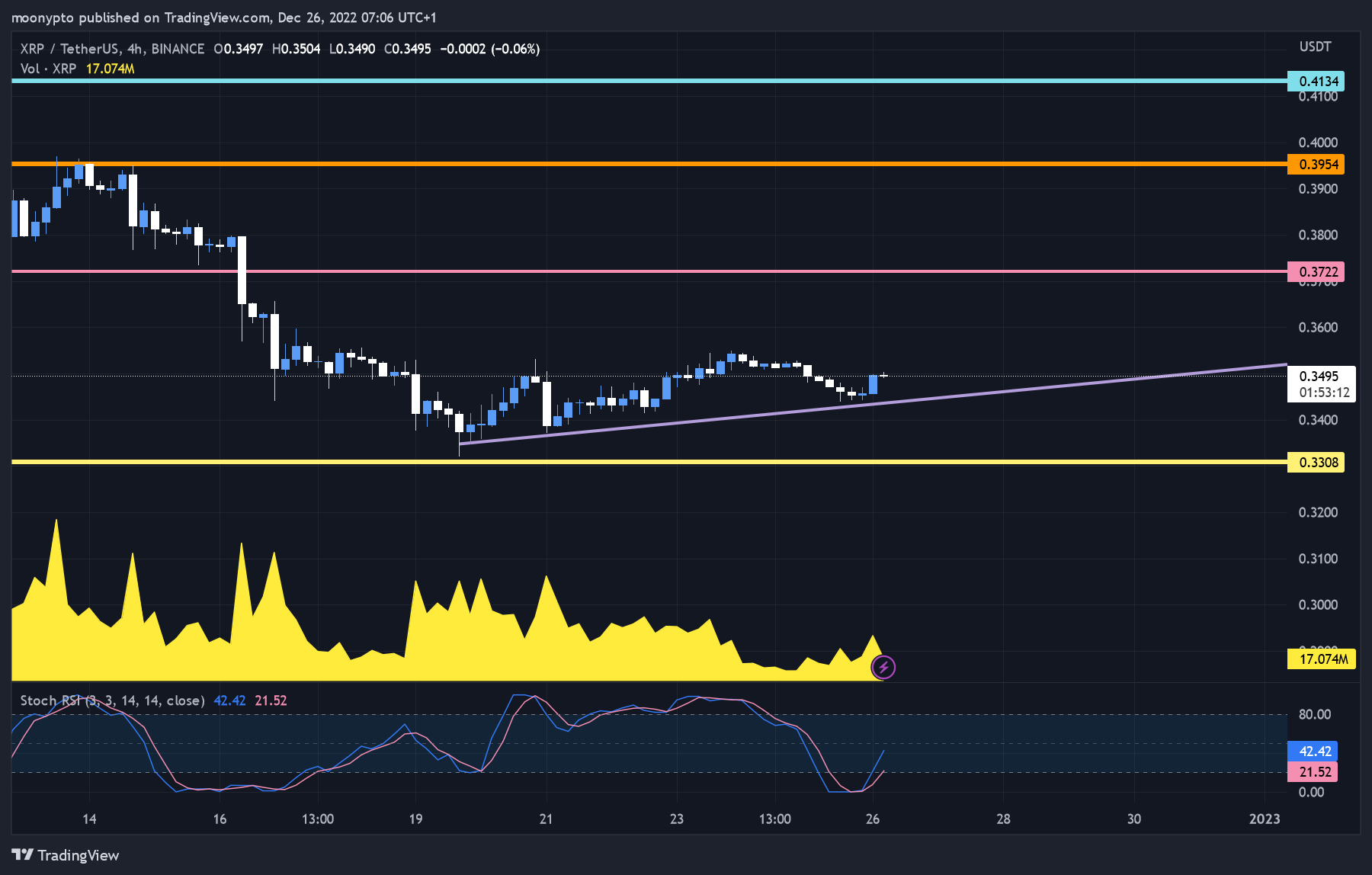Click the 28 date label on time axis
This screenshot has width=1372, height=875.
pos(1003,819)
